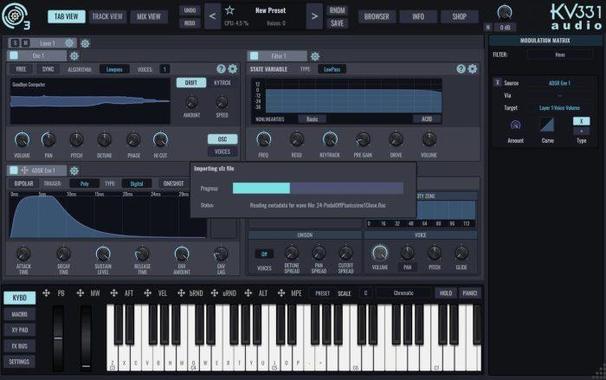The width and height of the screenshot is (606, 380).
Task: Click the gear icon beside the Layer 1 tab
Action: click(85, 43)
